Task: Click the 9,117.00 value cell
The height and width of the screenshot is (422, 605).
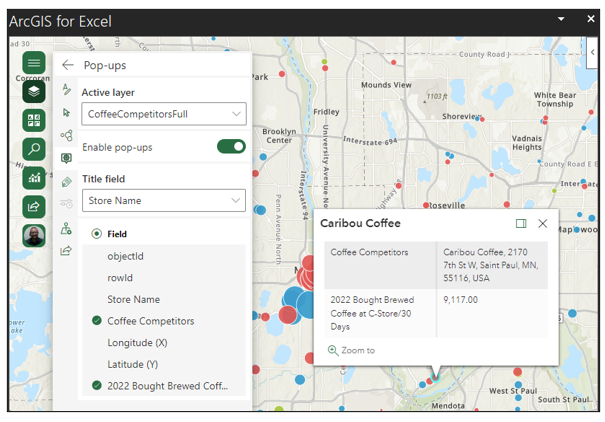Action: [x=460, y=300]
